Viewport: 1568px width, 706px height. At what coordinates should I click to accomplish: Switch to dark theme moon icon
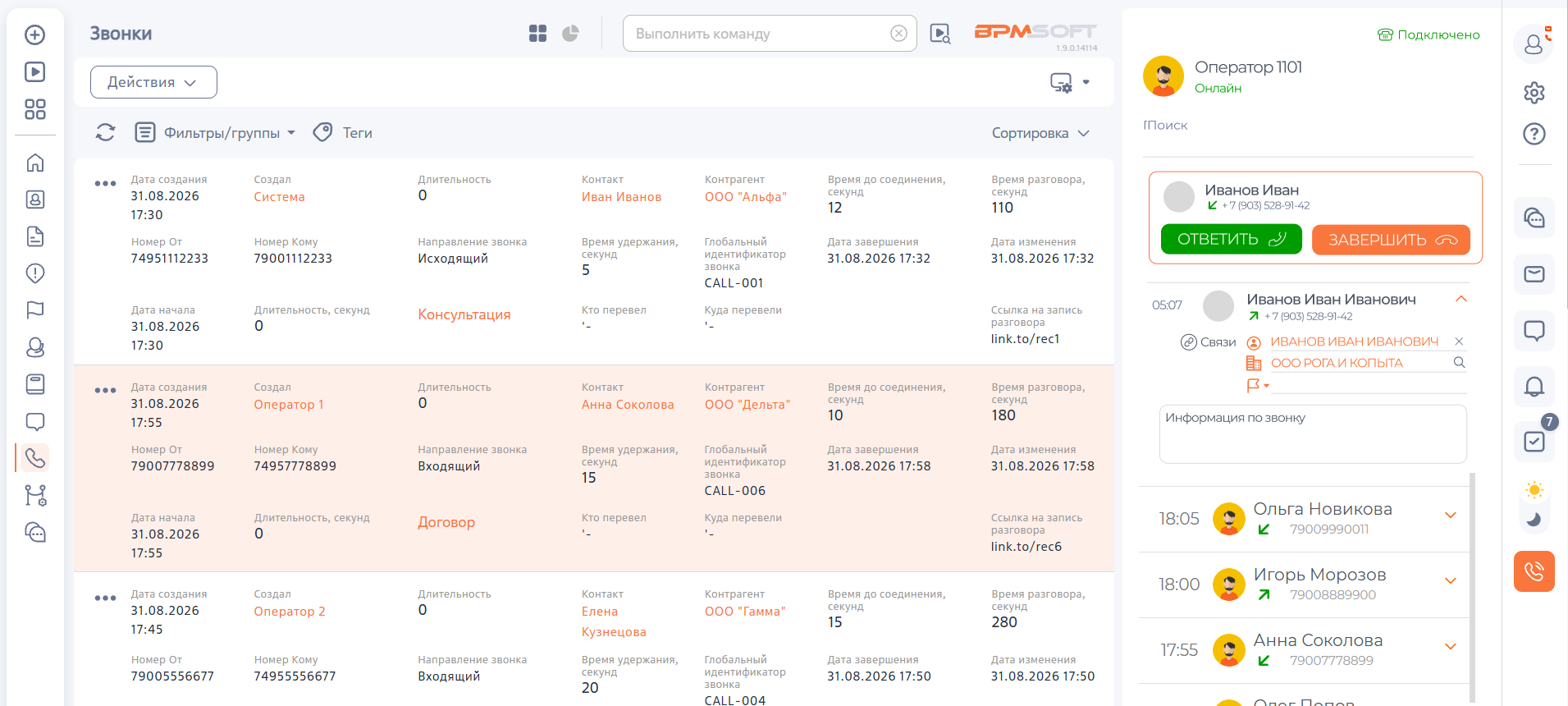pyautogui.click(x=1534, y=519)
